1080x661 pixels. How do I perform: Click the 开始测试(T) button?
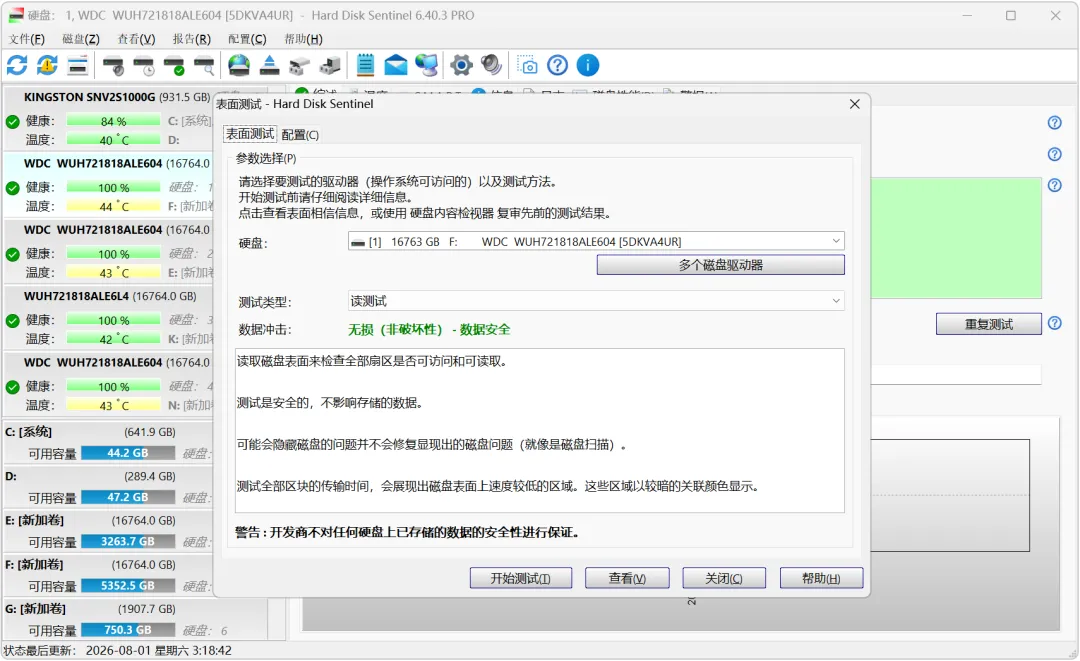(x=521, y=578)
